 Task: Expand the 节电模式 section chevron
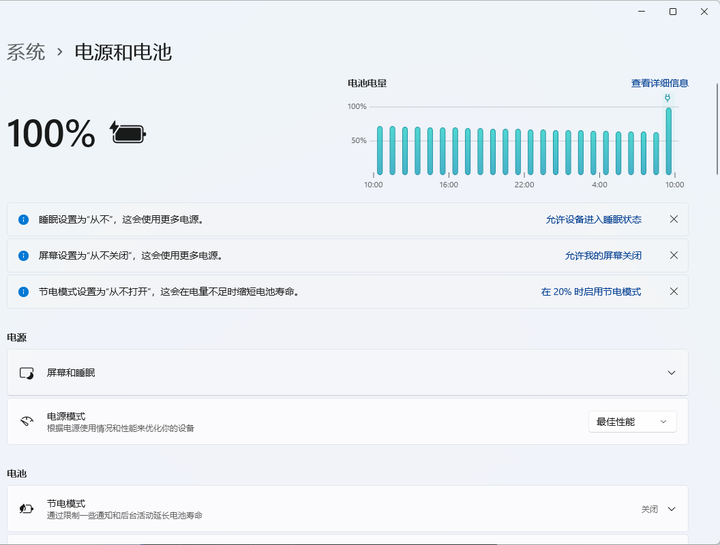coord(671,509)
